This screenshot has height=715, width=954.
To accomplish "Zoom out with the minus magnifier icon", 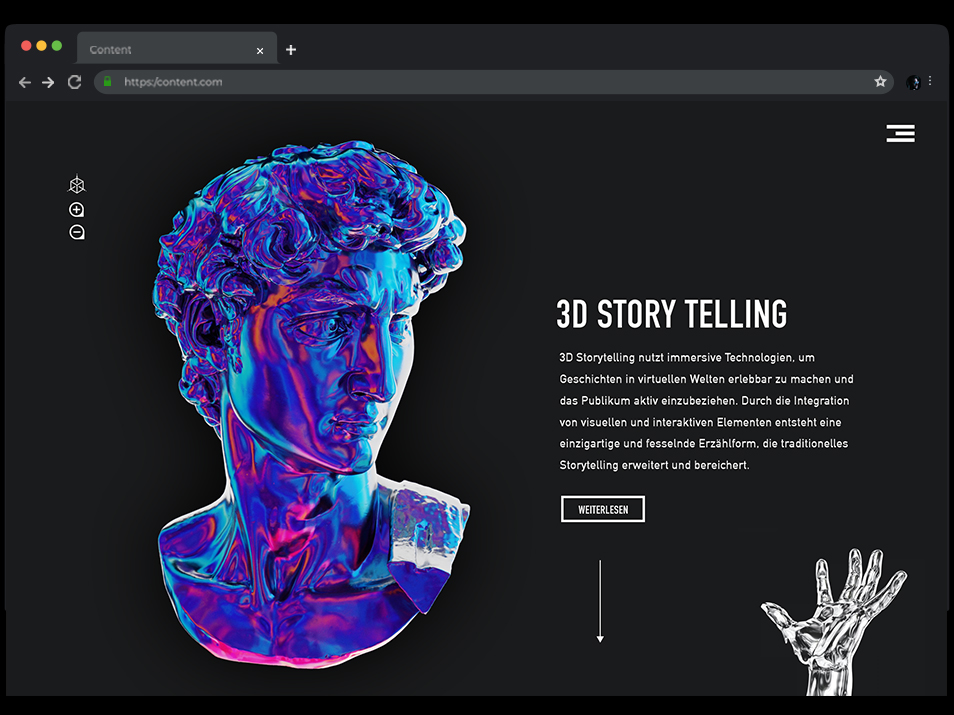I will coord(77,232).
